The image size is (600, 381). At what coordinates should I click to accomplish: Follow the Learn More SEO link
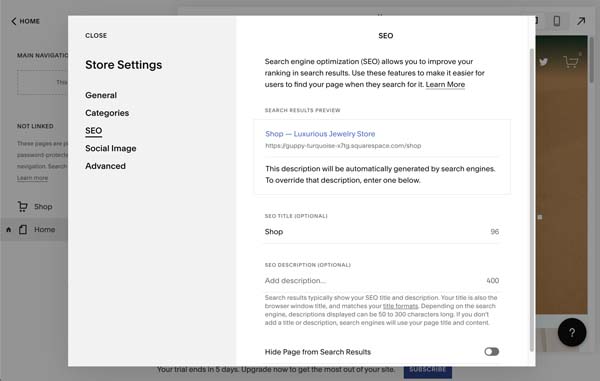pyautogui.click(x=445, y=85)
